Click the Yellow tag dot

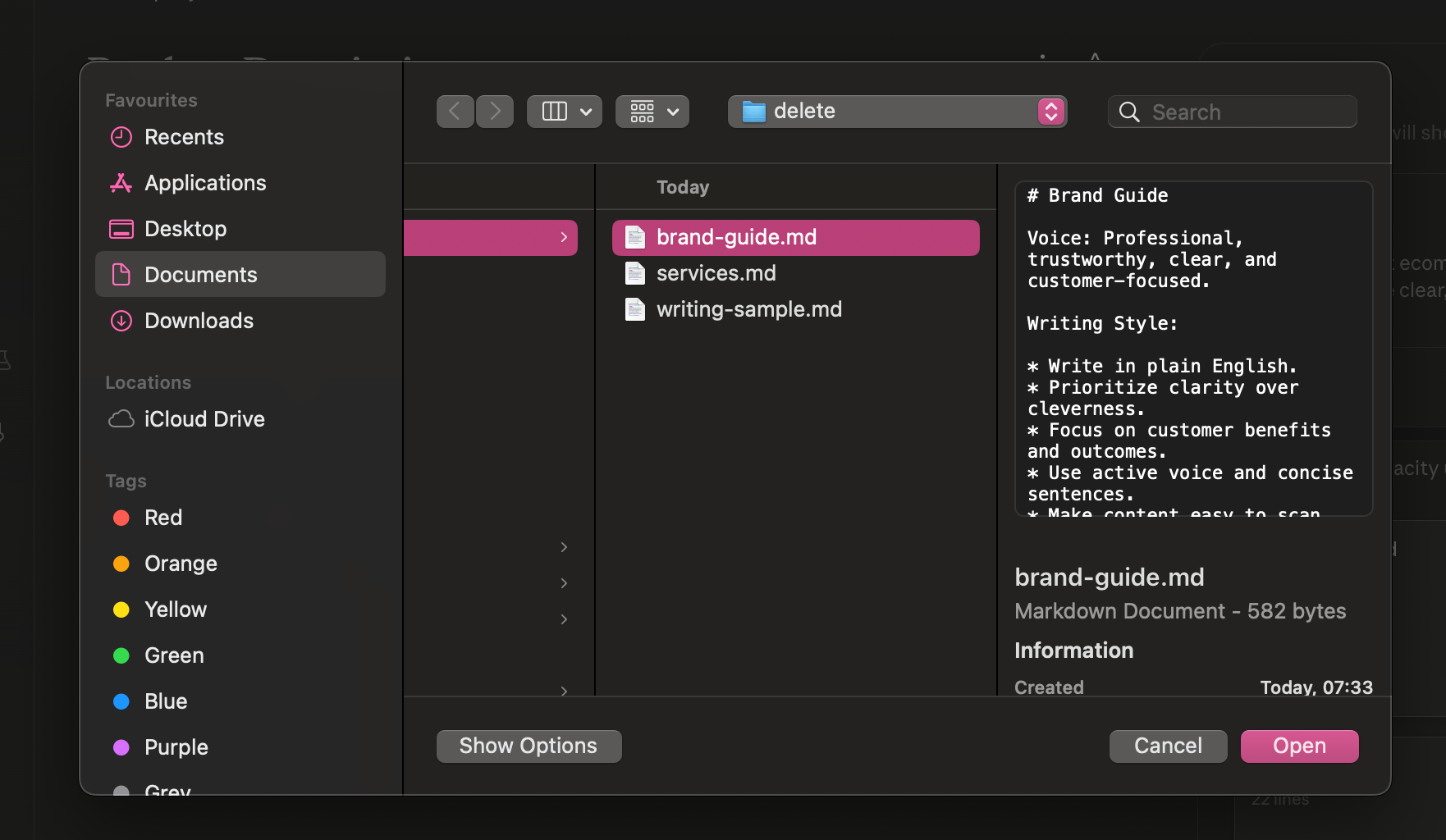[x=121, y=609]
